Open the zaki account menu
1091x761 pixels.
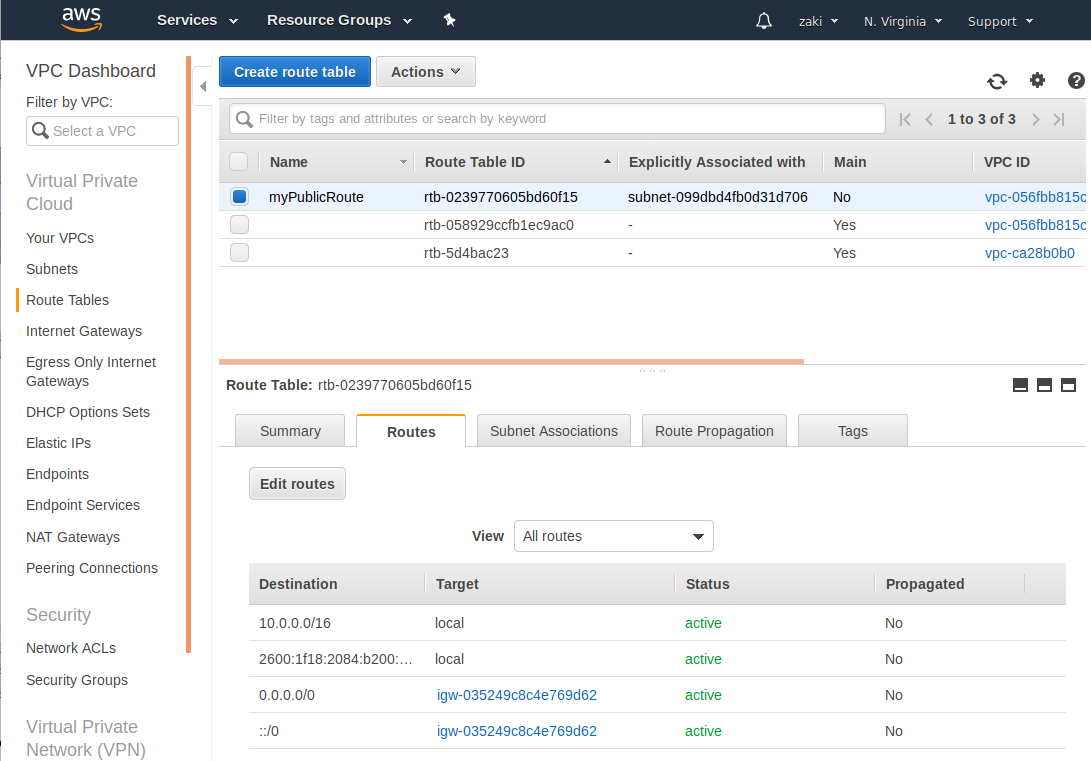click(x=818, y=22)
